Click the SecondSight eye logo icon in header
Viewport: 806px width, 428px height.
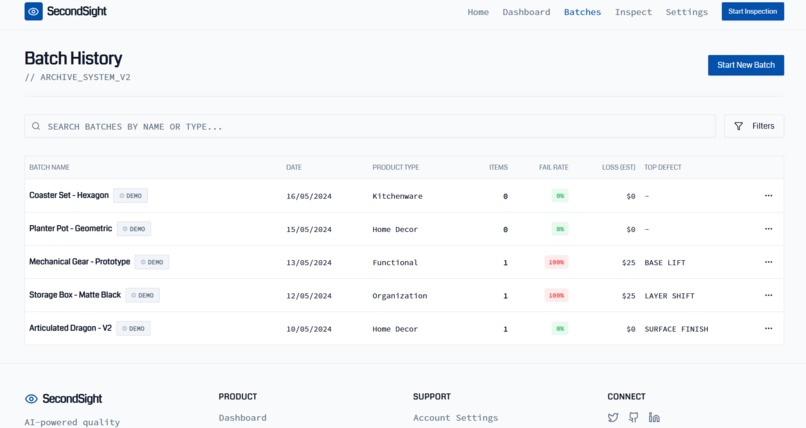pyautogui.click(x=33, y=11)
